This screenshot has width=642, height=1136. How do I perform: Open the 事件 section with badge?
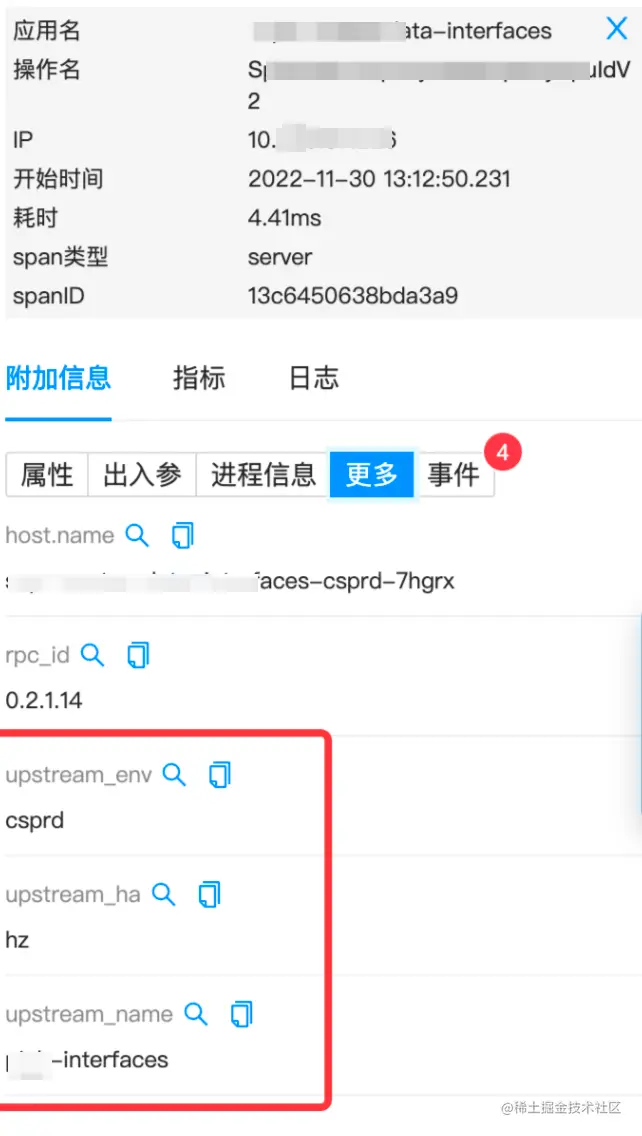pyautogui.click(x=454, y=475)
